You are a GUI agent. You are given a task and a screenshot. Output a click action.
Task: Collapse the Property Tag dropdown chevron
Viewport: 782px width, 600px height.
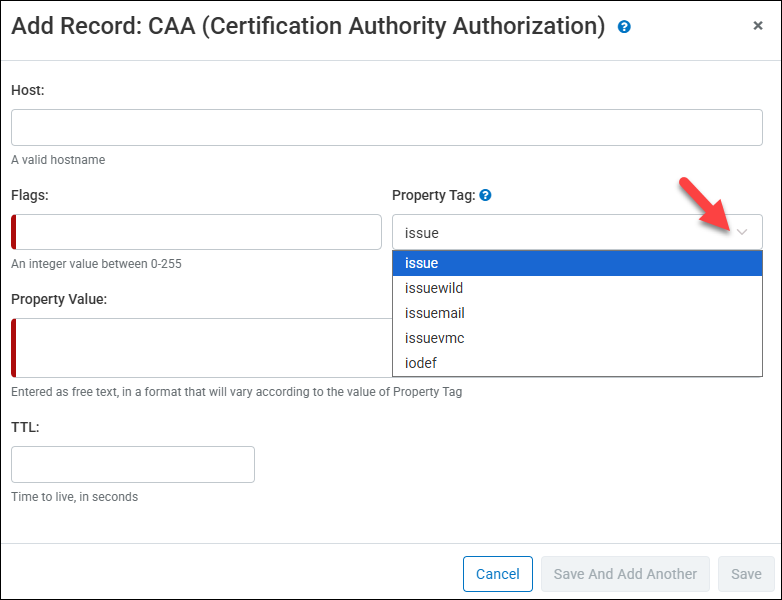(742, 232)
